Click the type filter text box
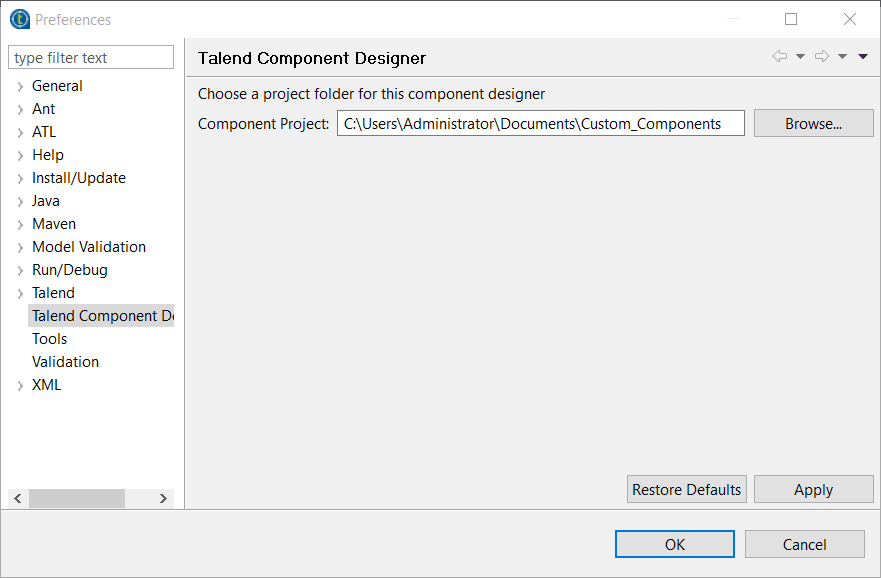The width and height of the screenshot is (881, 578). [x=91, y=57]
